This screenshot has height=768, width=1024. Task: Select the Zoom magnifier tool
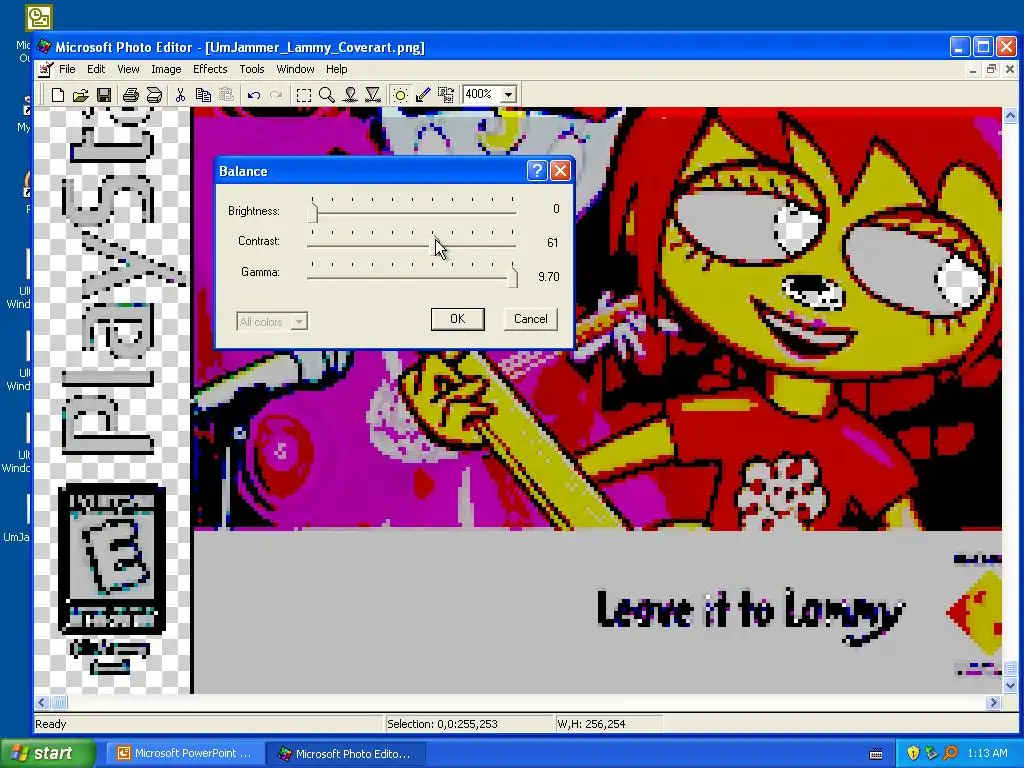click(x=327, y=95)
